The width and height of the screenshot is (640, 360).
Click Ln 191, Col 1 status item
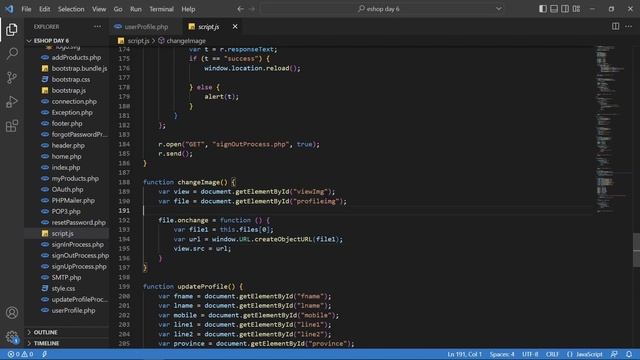(464, 354)
